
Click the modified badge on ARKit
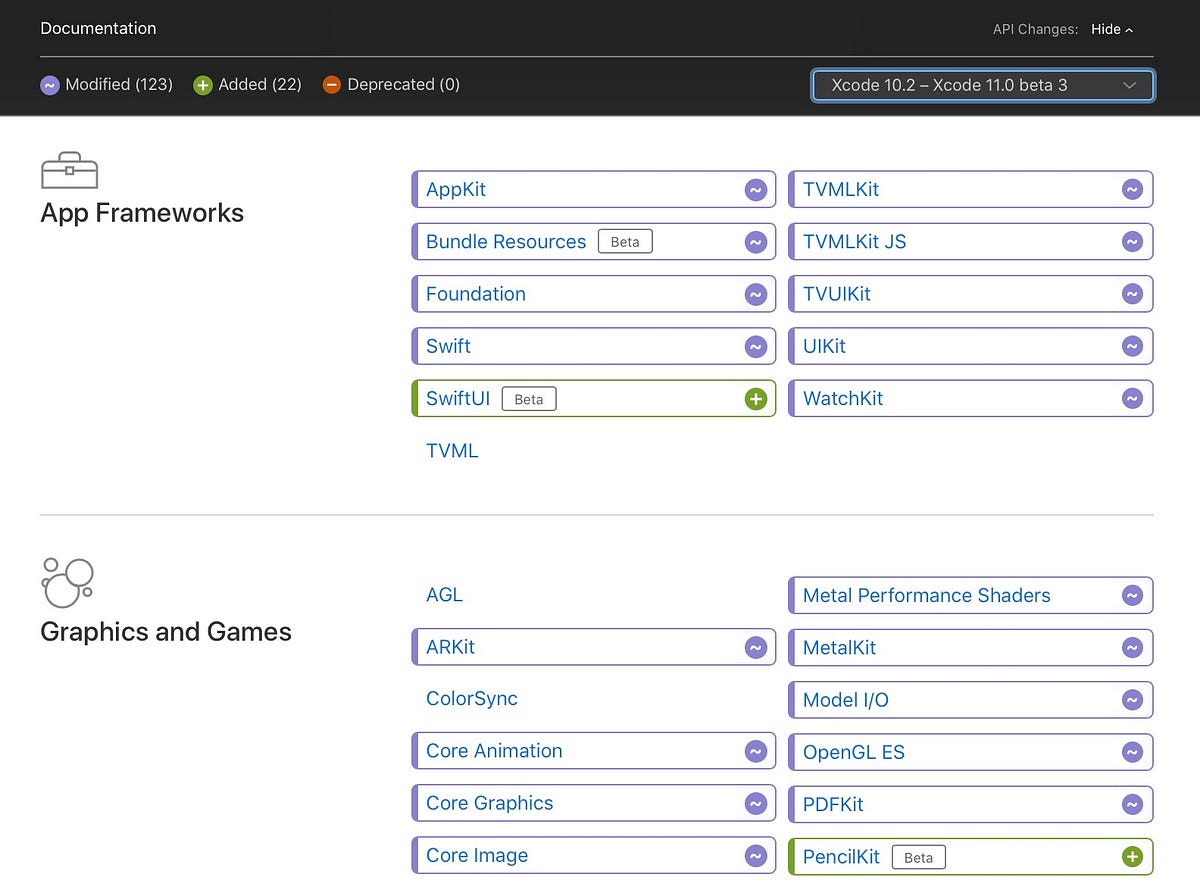756,648
